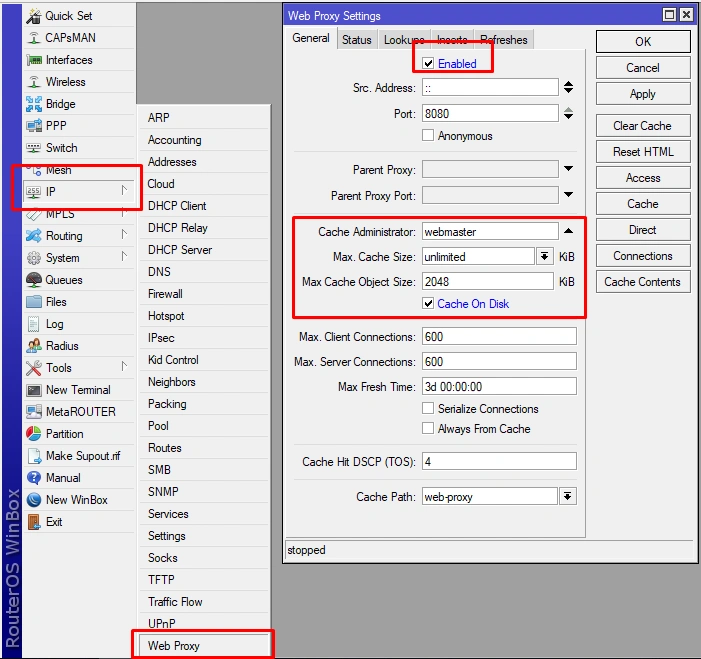Screen dimensions: 701x659
Task: Open Quick Set wizard icon
Action: [x=34, y=16]
